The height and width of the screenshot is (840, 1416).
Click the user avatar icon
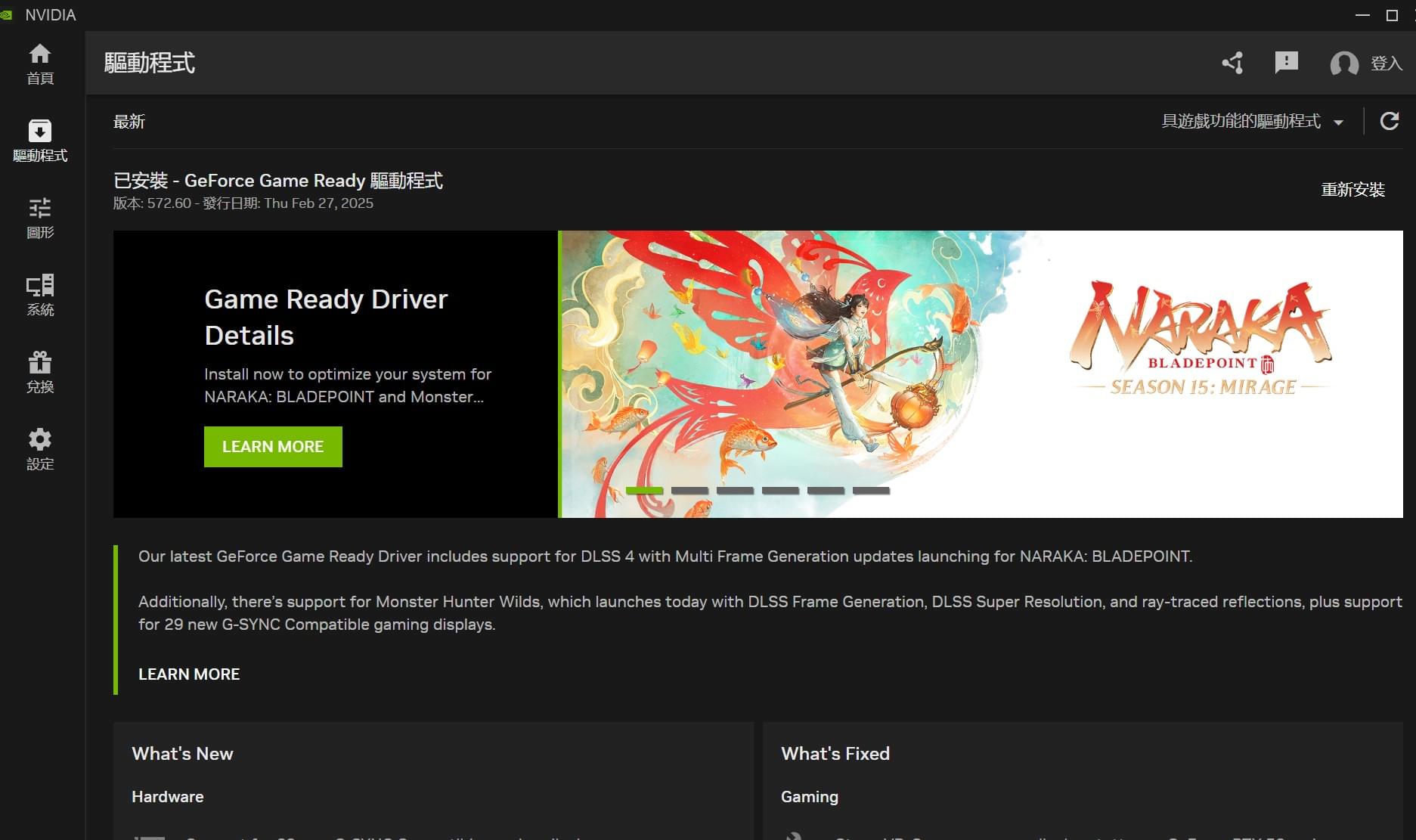[1344, 64]
